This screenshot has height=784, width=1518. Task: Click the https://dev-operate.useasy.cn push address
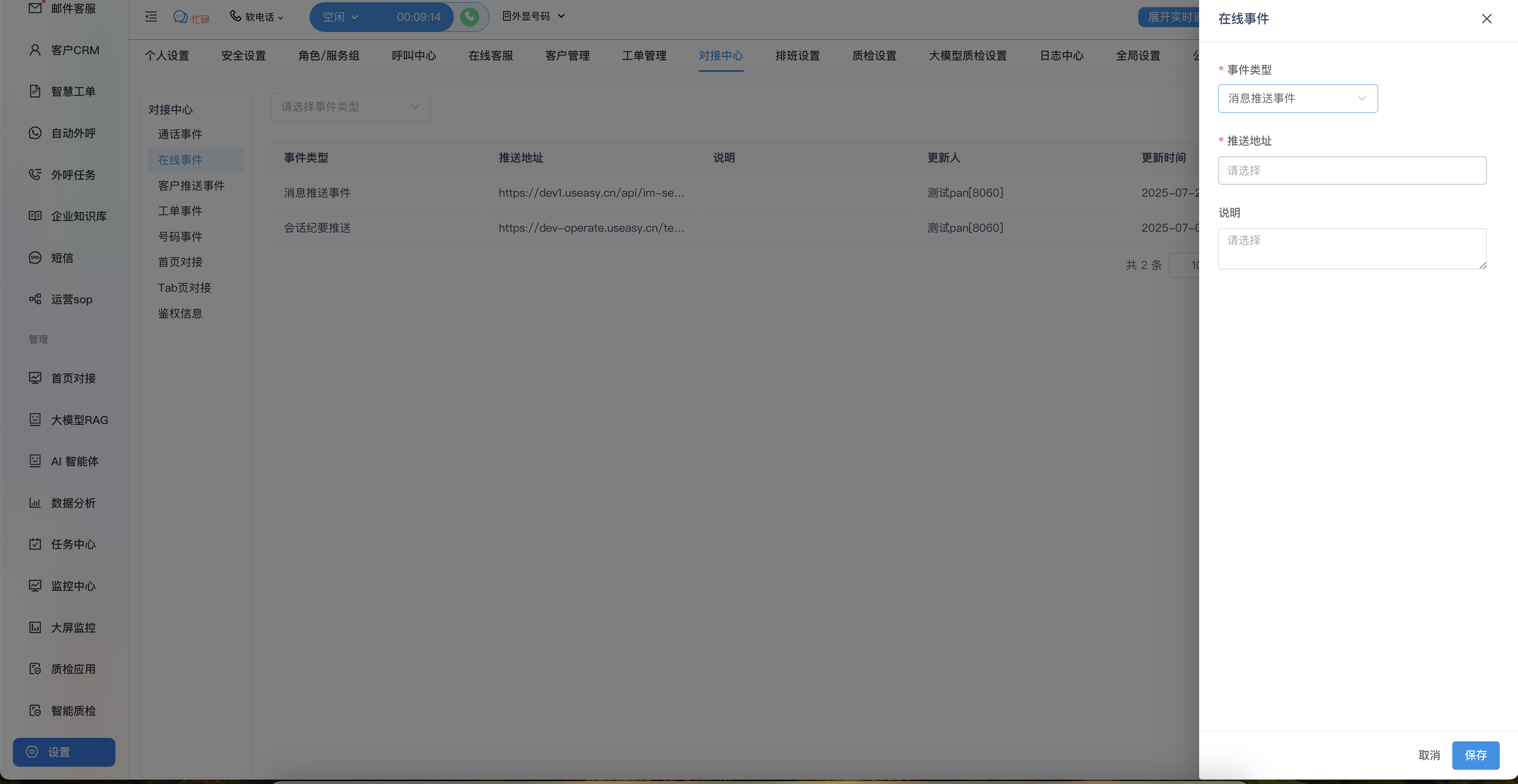591,227
